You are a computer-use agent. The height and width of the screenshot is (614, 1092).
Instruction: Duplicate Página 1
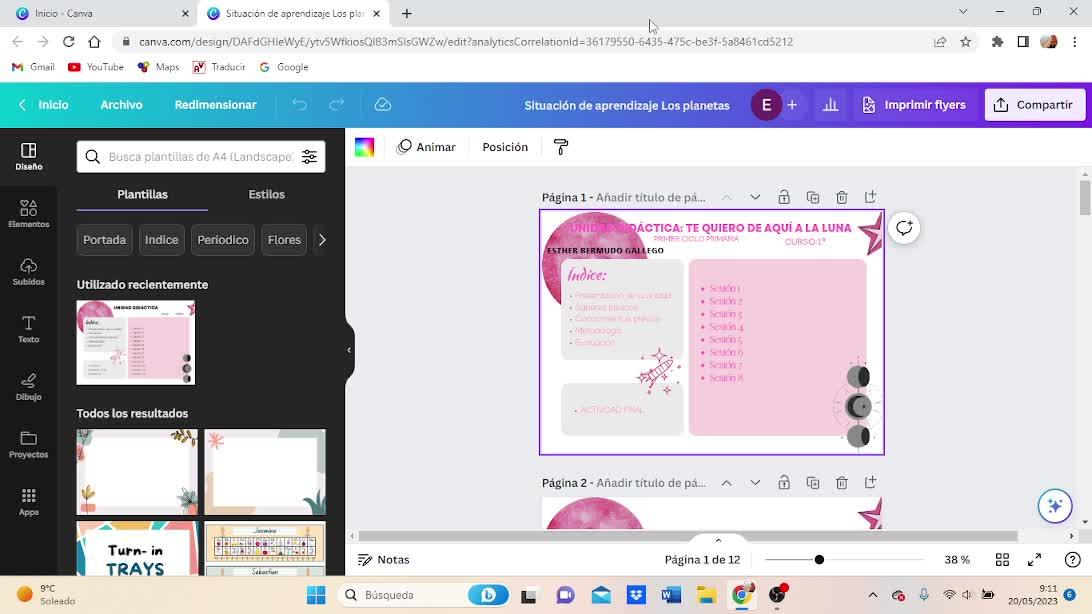point(813,197)
